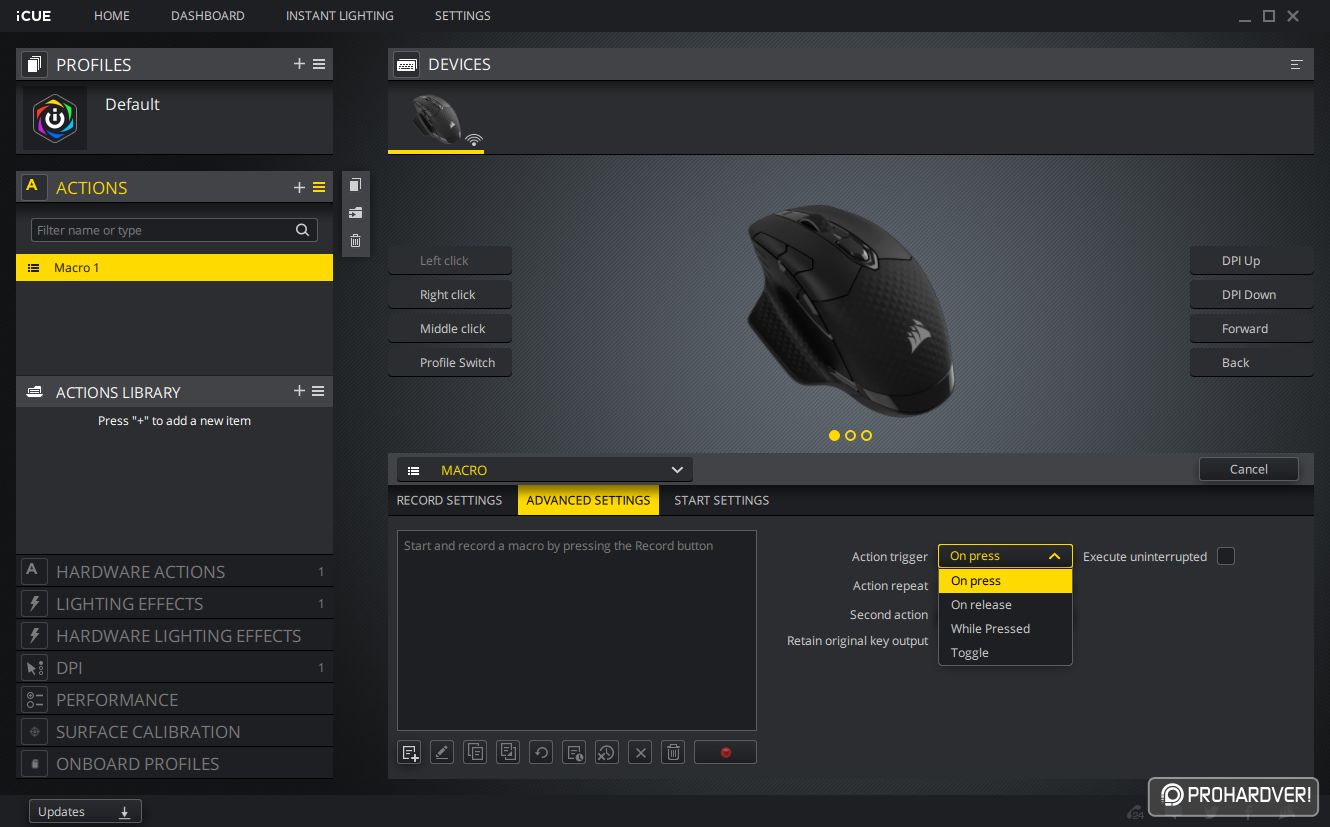This screenshot has width=1330, height=827.
Task: Open the Profiles panel hamburger menu
Action: [319, 64]
